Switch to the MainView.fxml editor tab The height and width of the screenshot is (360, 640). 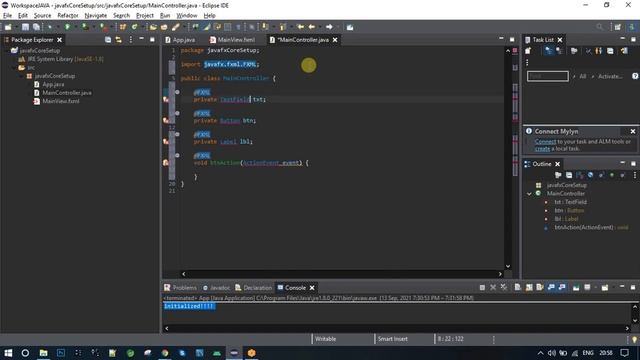pyautogui.click(x=232, y=40)
